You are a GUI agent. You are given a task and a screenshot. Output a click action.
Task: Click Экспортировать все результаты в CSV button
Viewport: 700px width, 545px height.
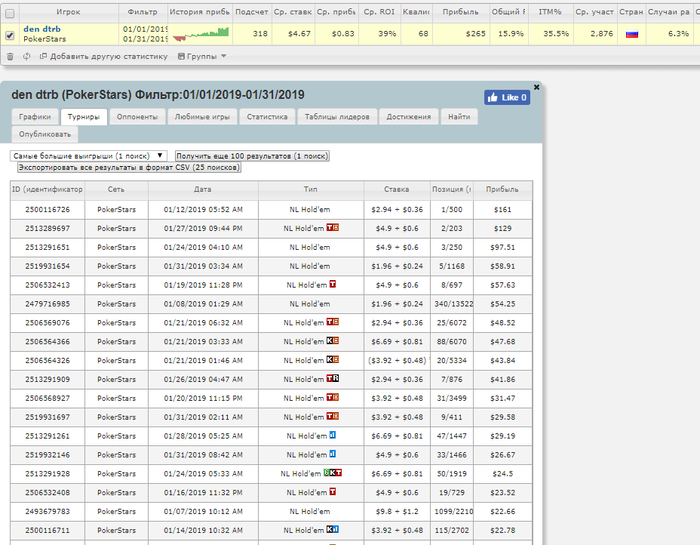129,167
